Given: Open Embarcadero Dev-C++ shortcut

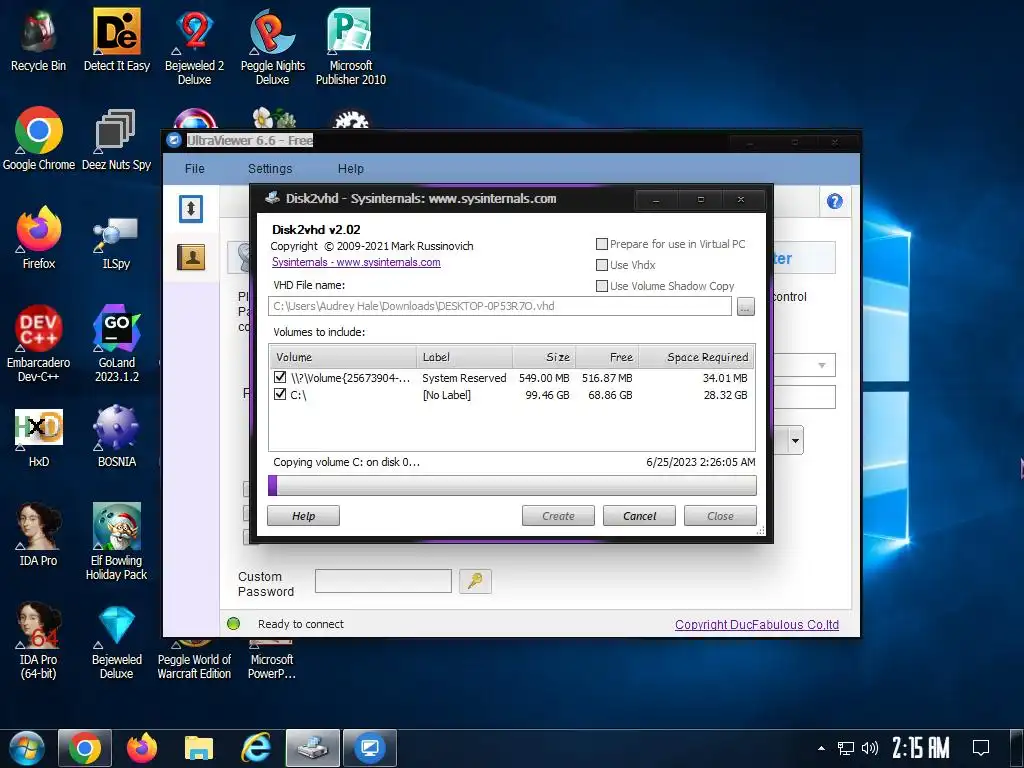Looking at the screenshot, I should [x=39, y=343].
